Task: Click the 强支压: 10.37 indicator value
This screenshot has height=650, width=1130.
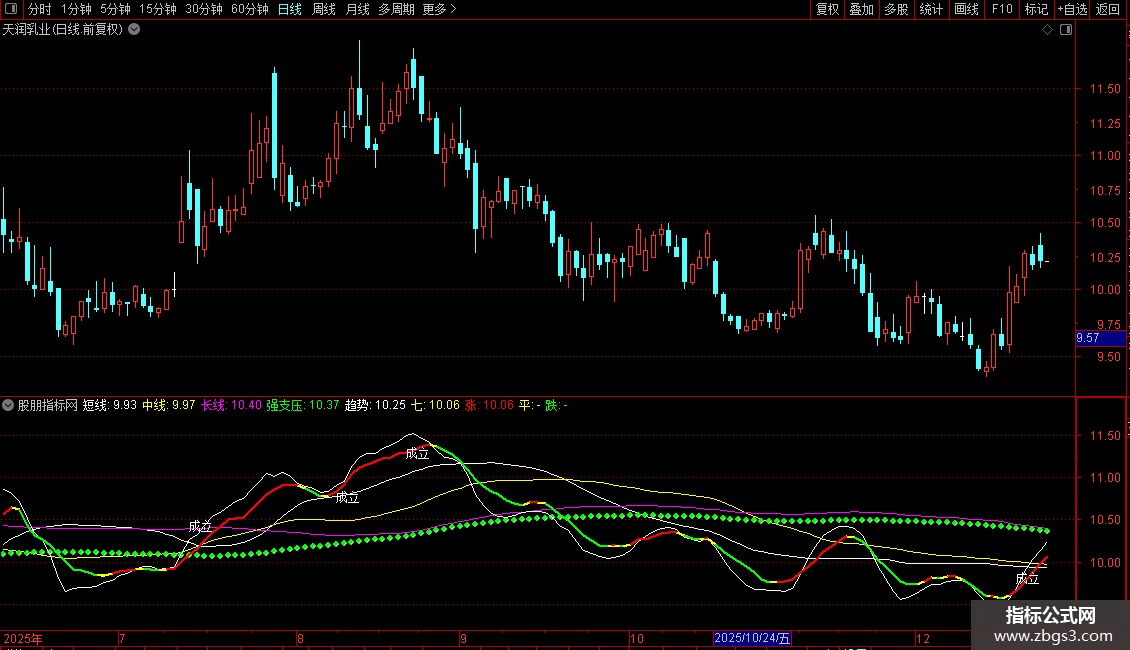Action: pos(303,405)
